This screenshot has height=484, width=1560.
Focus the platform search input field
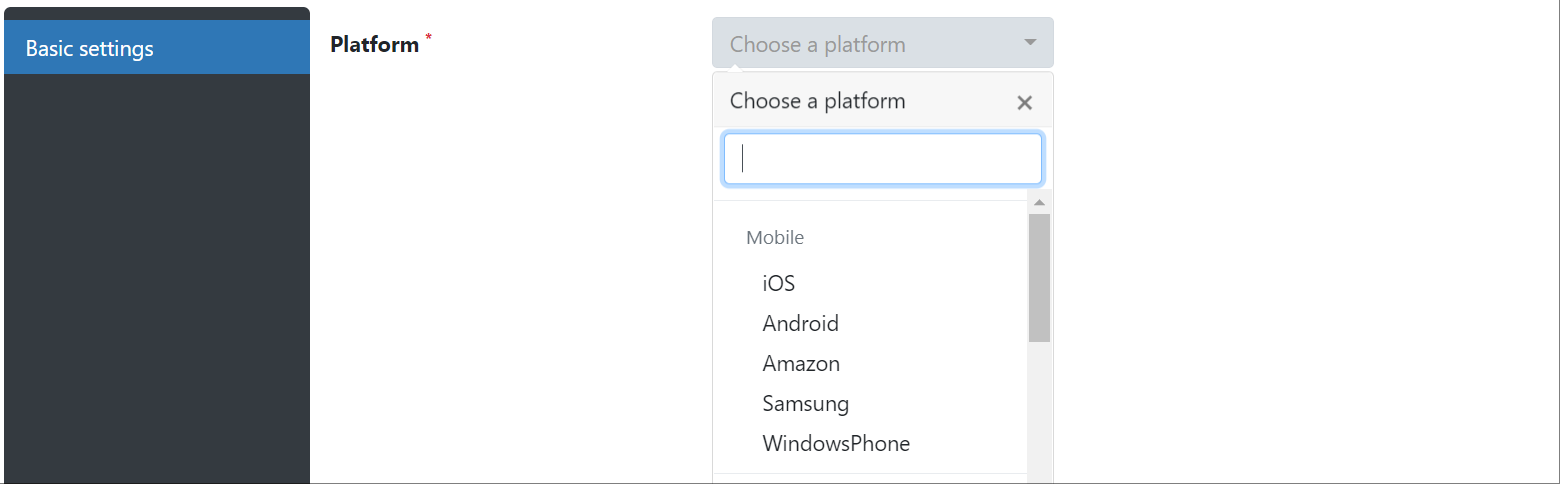(882, 159)
